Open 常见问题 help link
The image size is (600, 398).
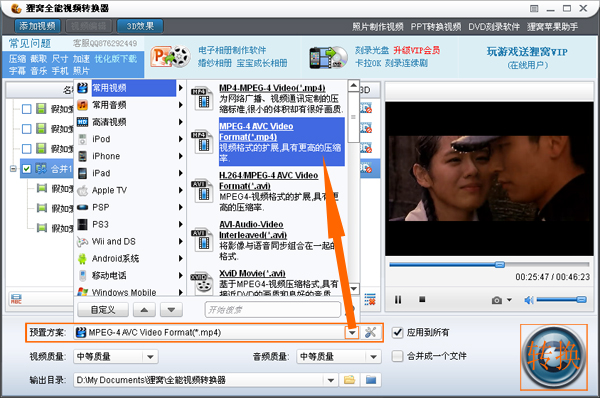pos(30,44)
